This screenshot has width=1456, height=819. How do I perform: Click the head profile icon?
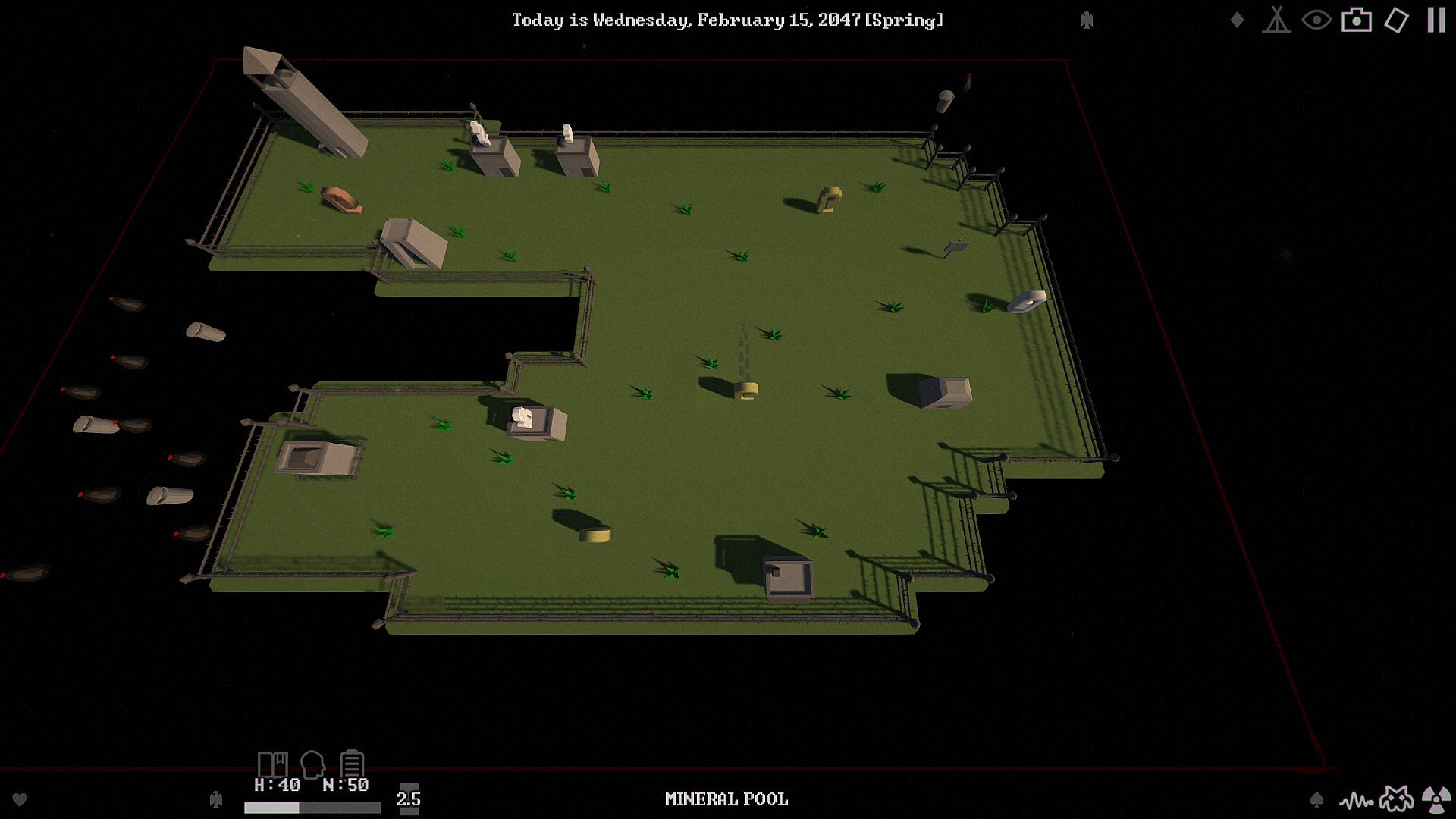click(312, 764)
